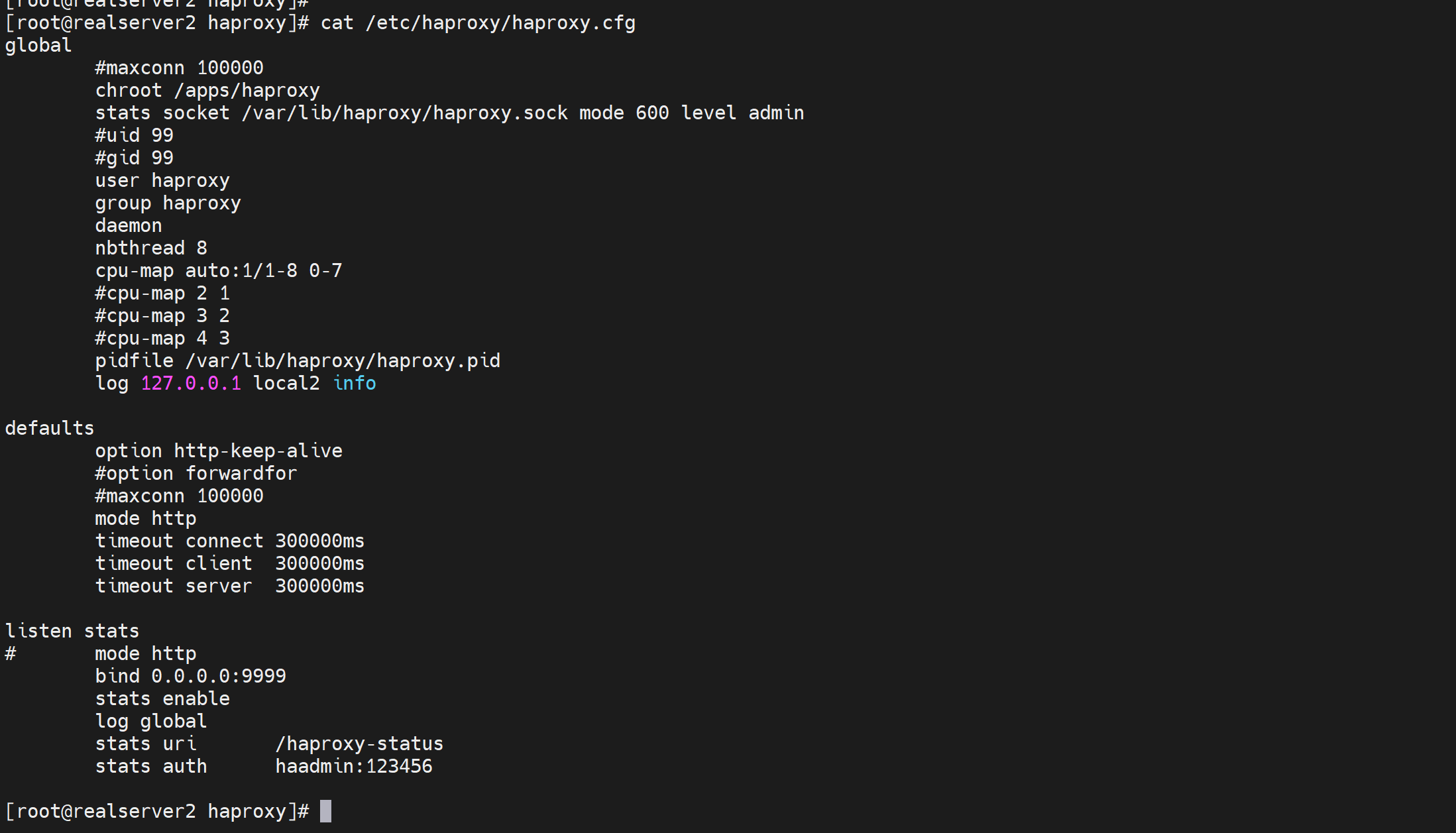1456x833 pixels.
Task: Click the "nbthread 8" setting line
Action: tap(151, 248)
